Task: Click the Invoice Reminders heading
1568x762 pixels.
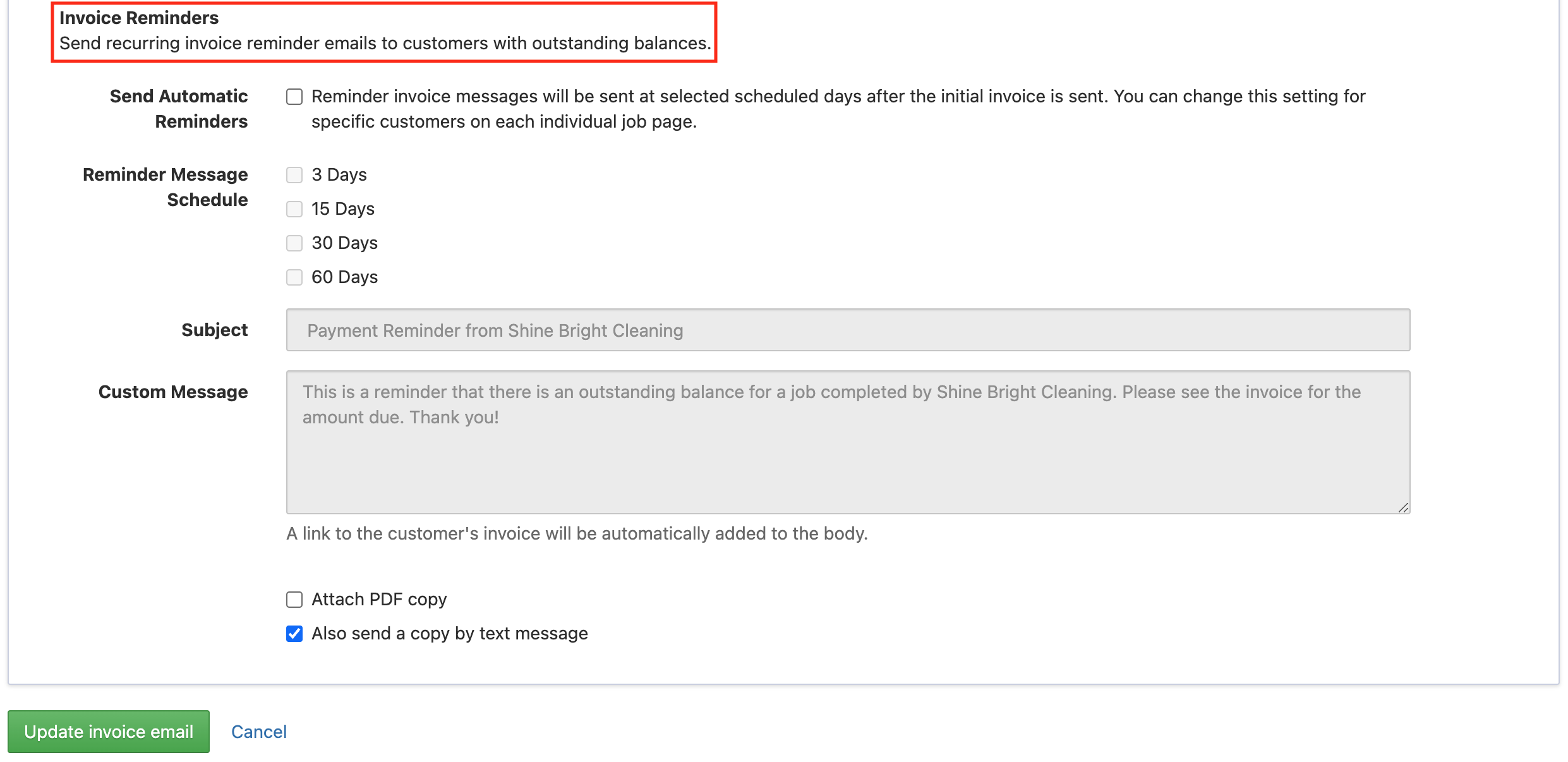Action: click(x=139, y=18)
